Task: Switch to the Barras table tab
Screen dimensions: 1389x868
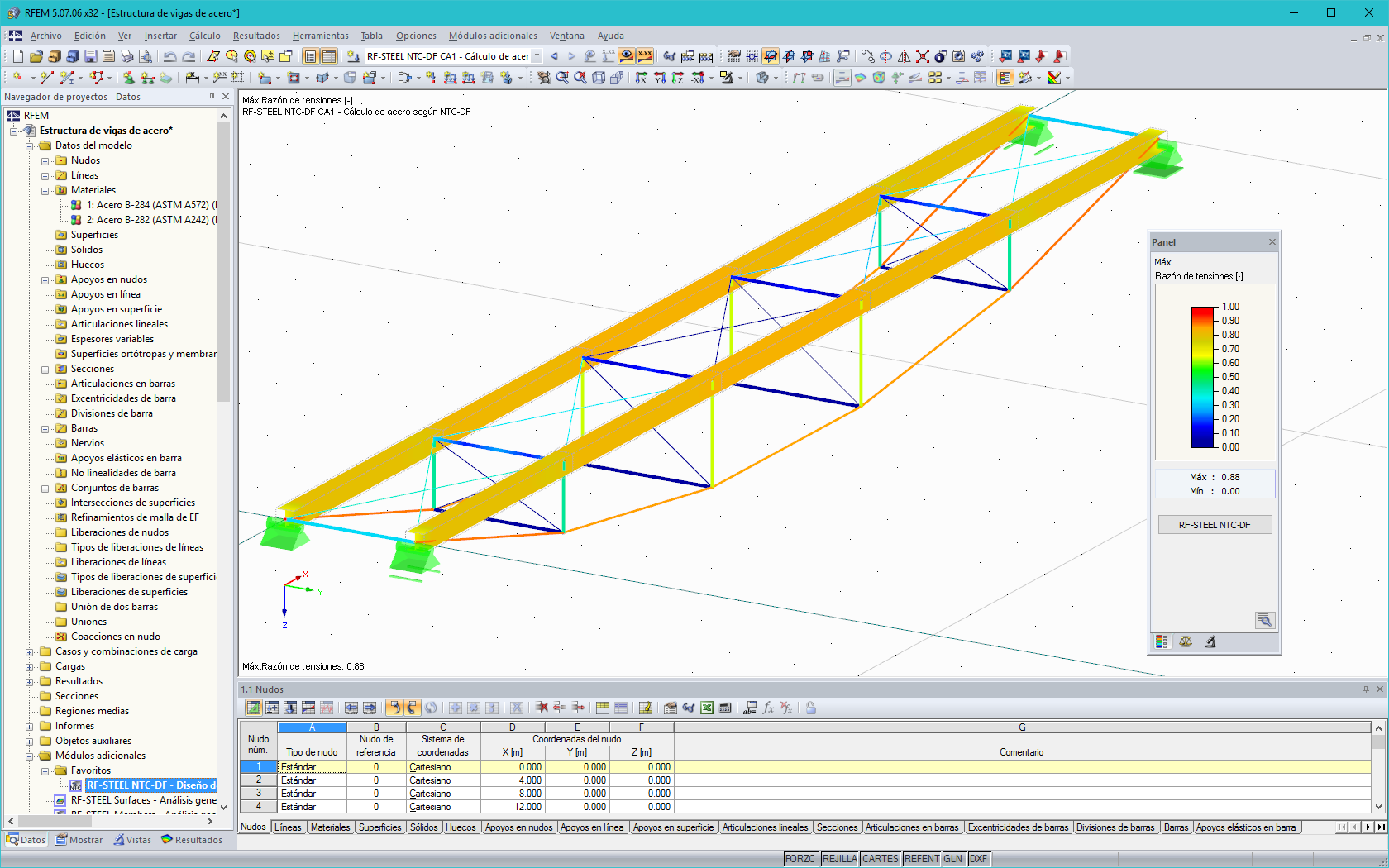Action: [x=1177, y=827]
